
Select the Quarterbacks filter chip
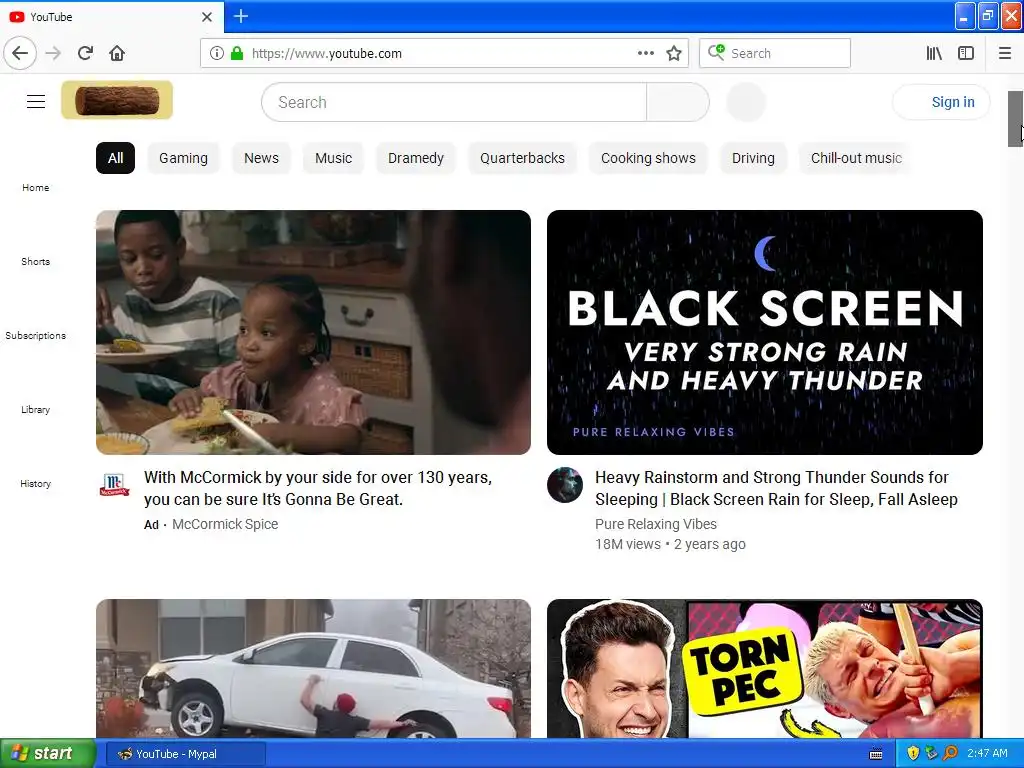coord(522,158)
